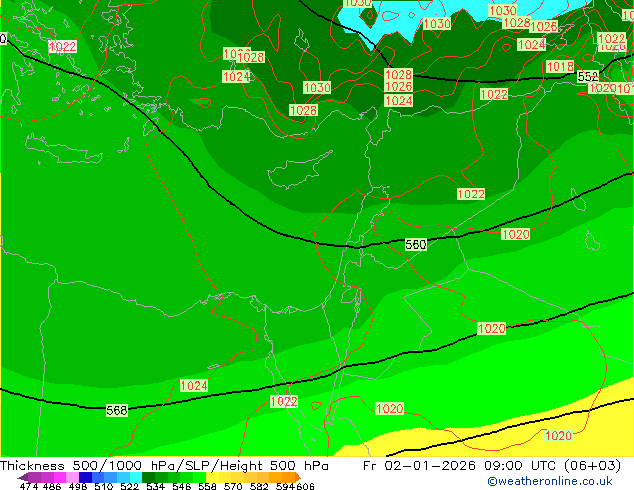Click the legend value 534
Image resolution: width=634 pixels, height=490 pixels.
[x=155, y=486]
